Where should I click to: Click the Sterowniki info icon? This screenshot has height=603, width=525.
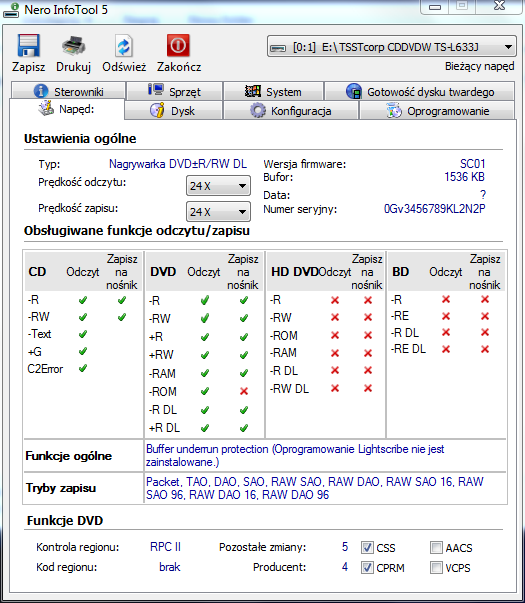(x=41, y=91)
